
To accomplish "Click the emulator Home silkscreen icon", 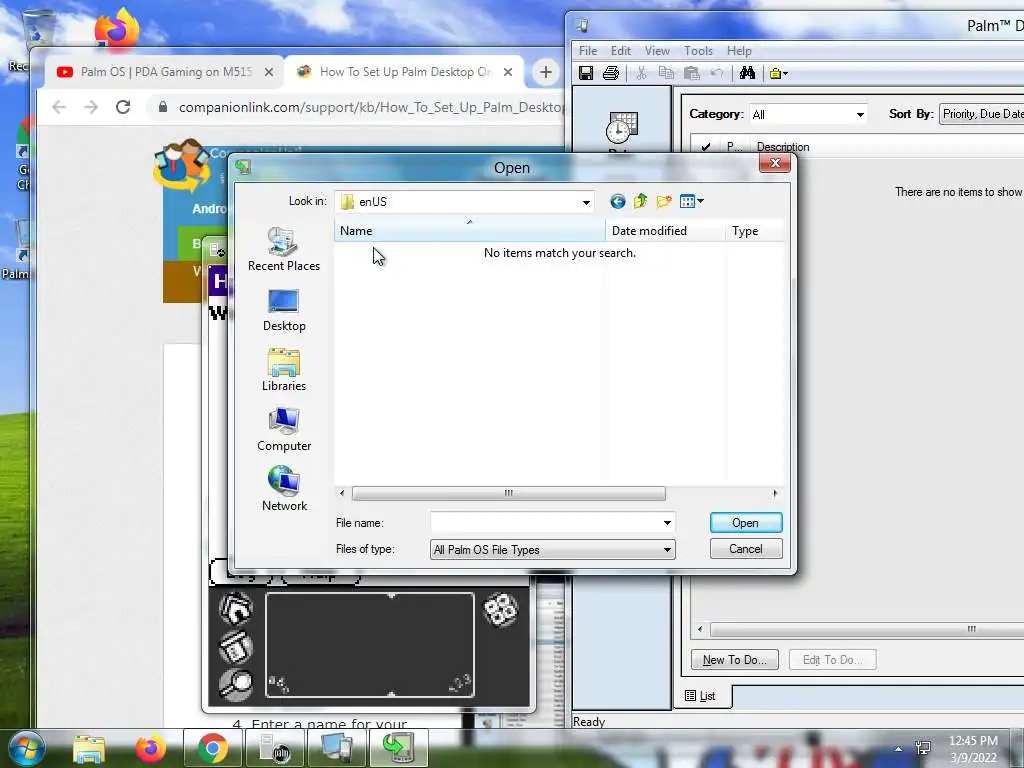I will click(236, 607).
